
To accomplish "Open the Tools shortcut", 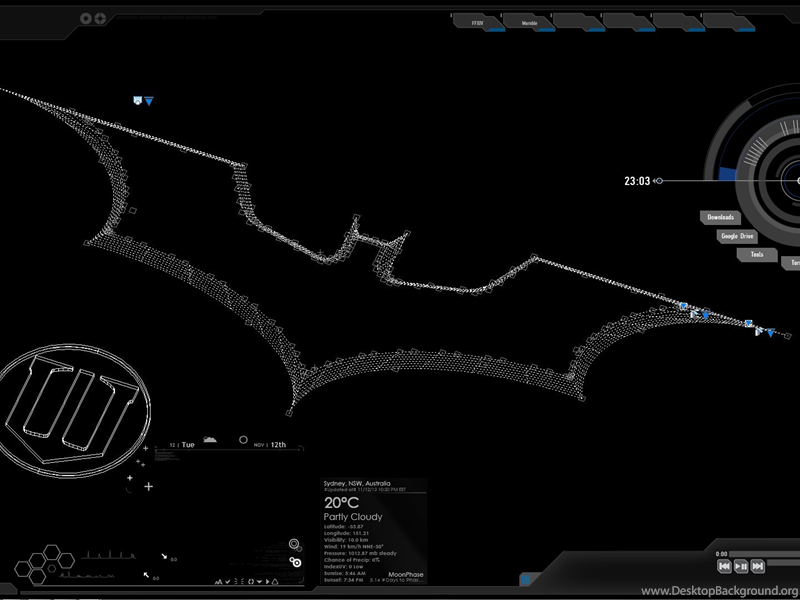I will [757, 255].
